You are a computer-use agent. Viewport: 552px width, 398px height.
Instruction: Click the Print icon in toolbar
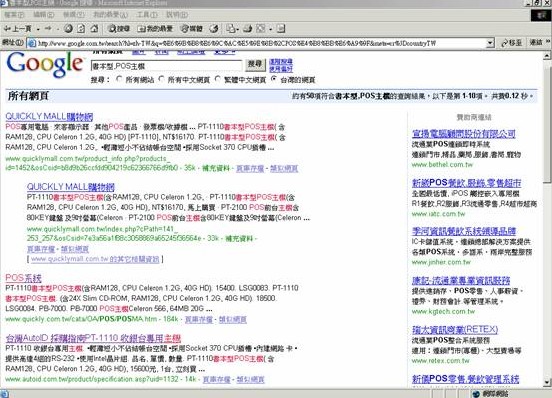click(248, 29)
